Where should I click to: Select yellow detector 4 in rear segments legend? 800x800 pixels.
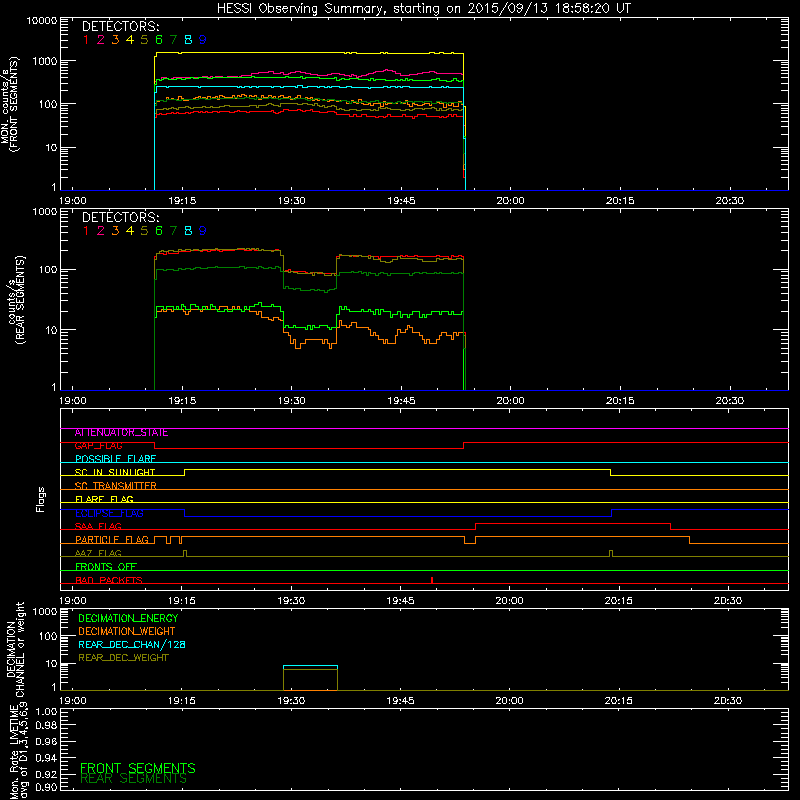(x=130, y=231)
